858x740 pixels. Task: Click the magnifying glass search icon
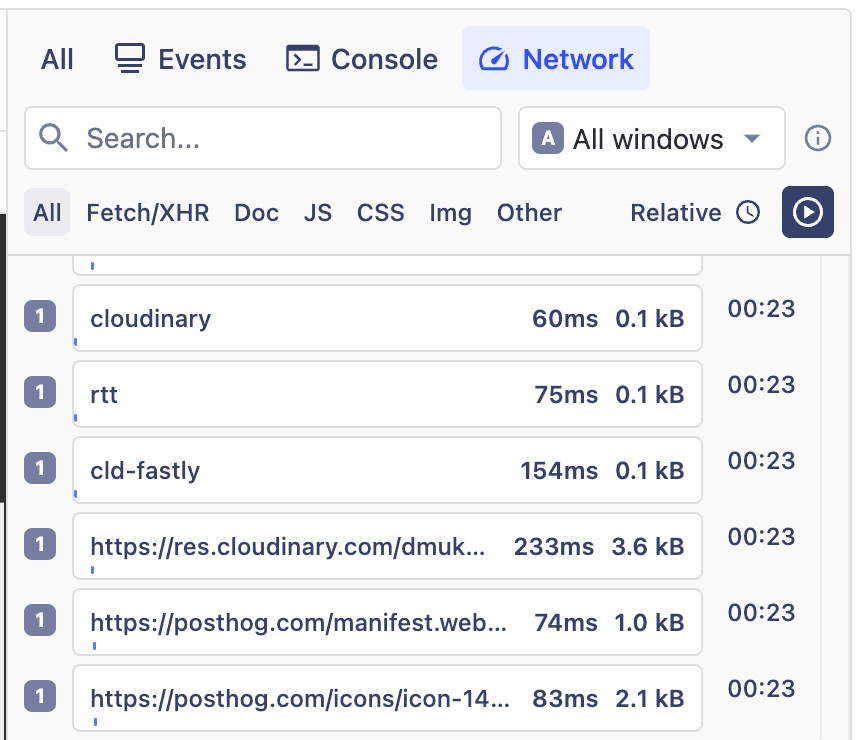[x=53, y=138]
